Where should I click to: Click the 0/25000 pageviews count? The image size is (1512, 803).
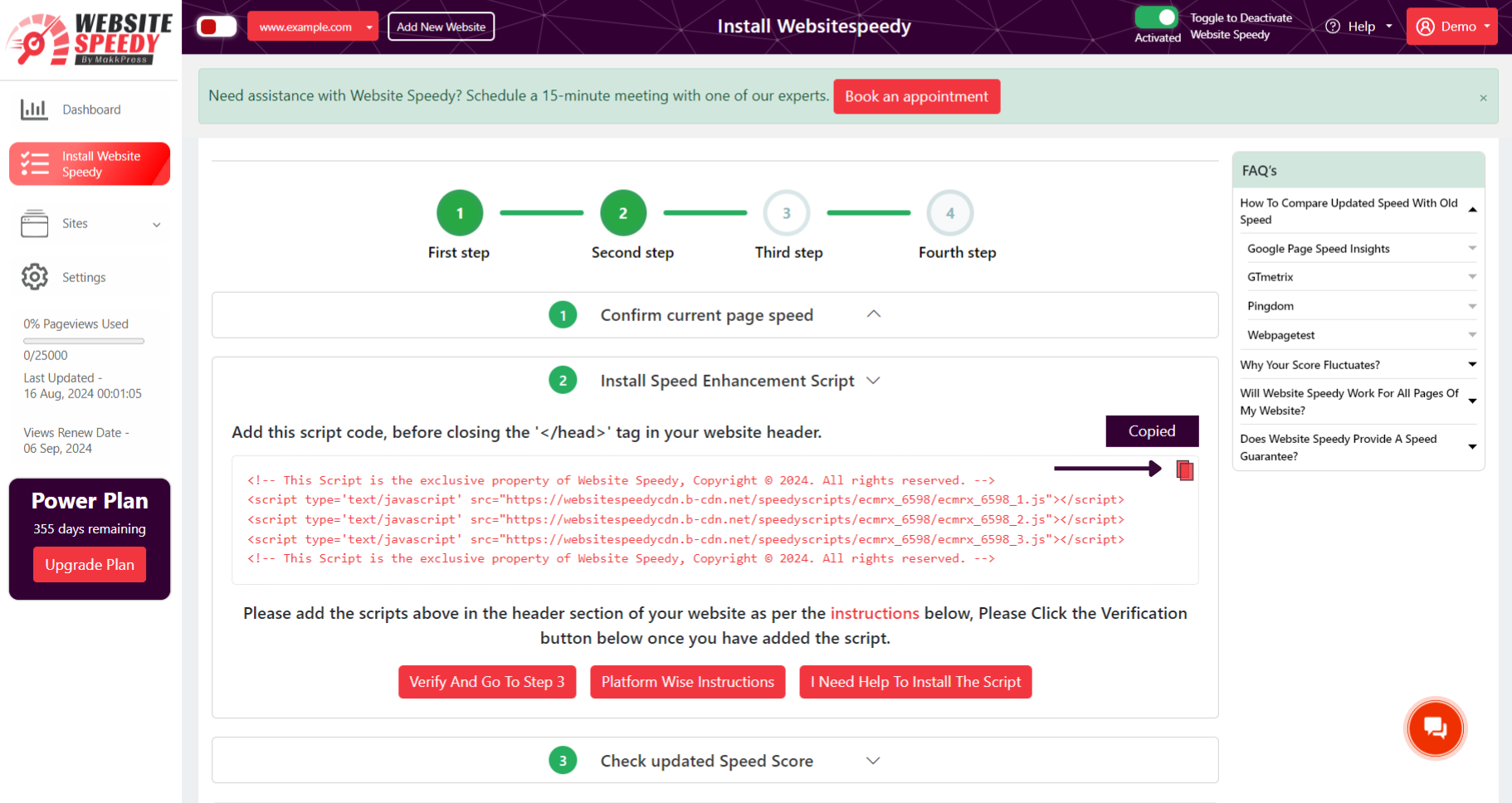point(46,356)
